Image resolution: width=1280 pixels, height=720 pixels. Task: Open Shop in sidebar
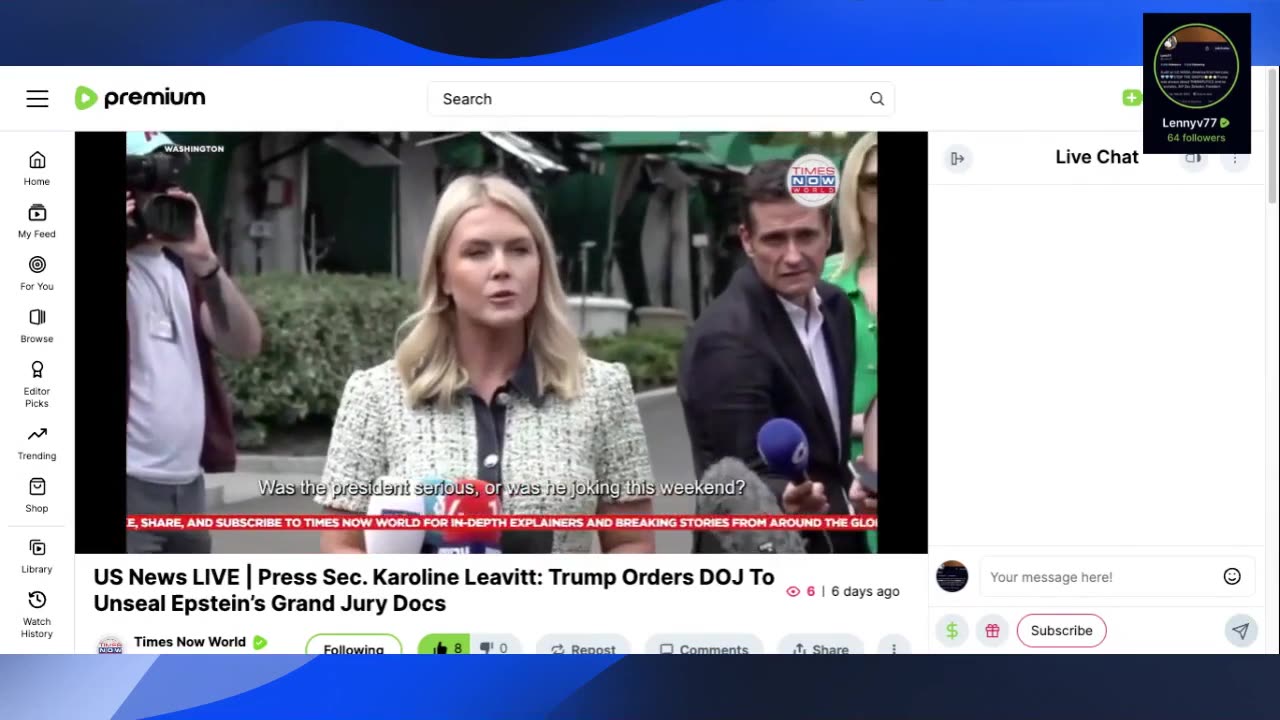coord(37,495)
